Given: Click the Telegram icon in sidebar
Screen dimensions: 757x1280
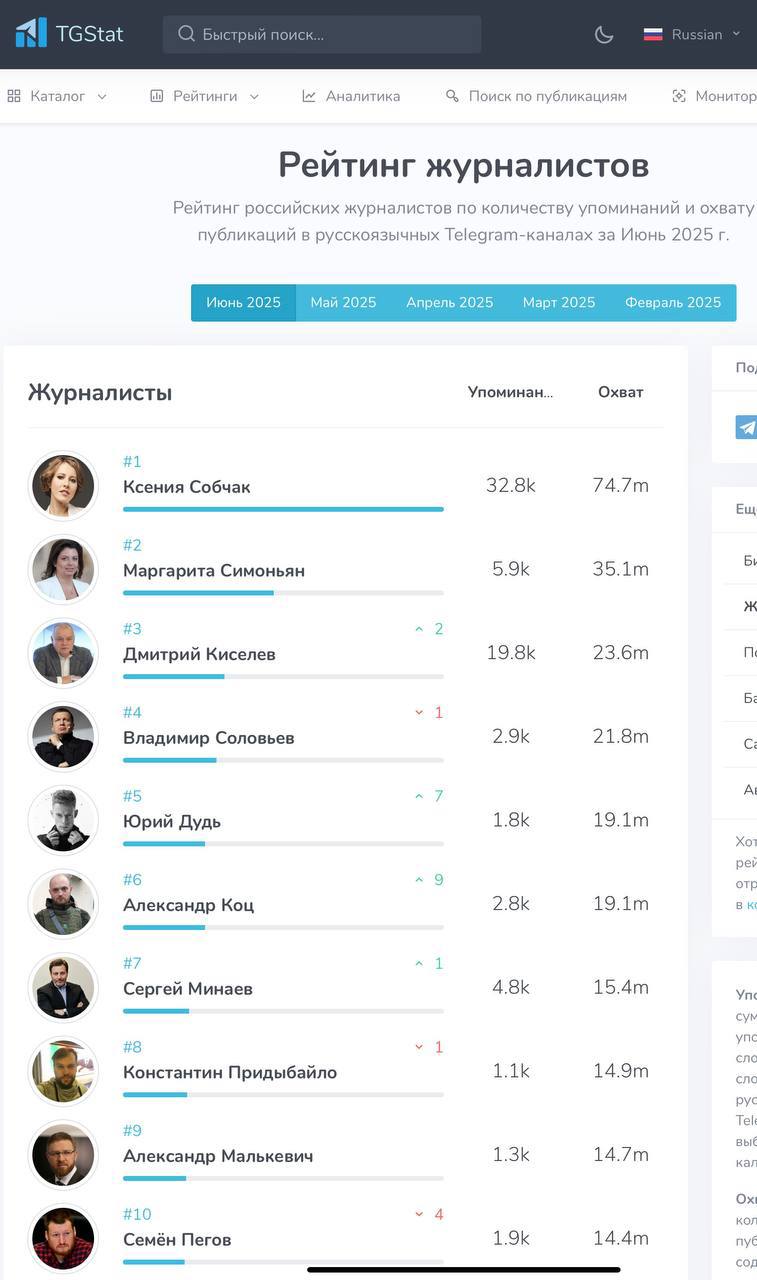Looking at the screenshot, I should click(746, 427).
